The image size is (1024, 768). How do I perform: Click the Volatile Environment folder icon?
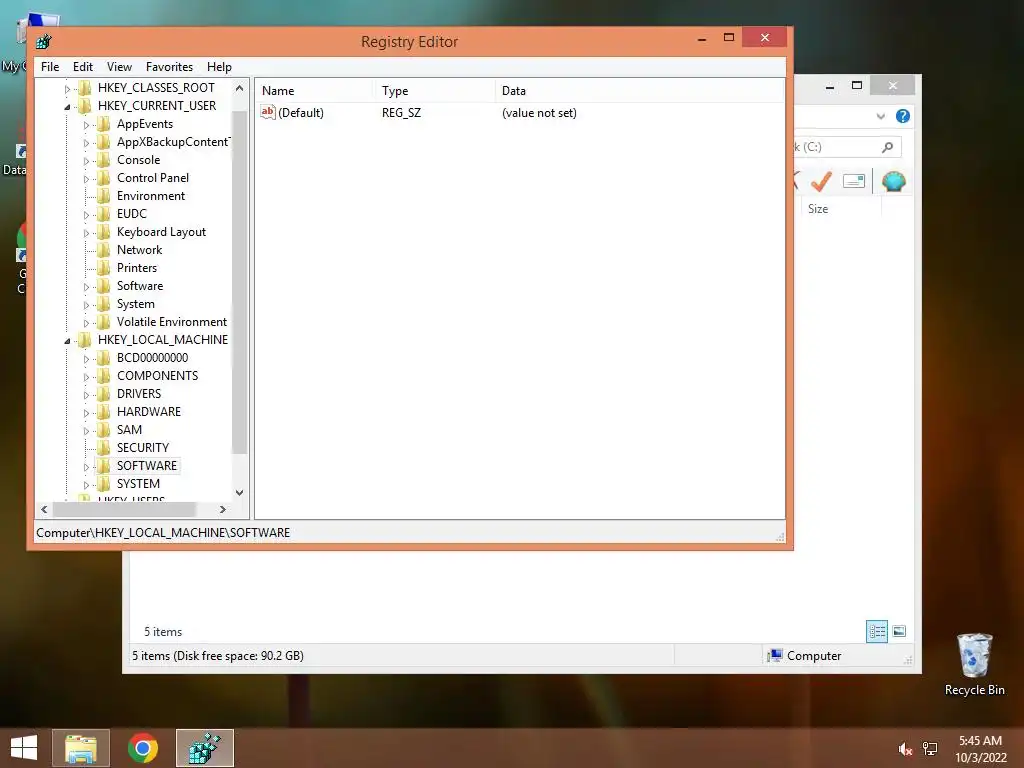click(x=104, y=321)
